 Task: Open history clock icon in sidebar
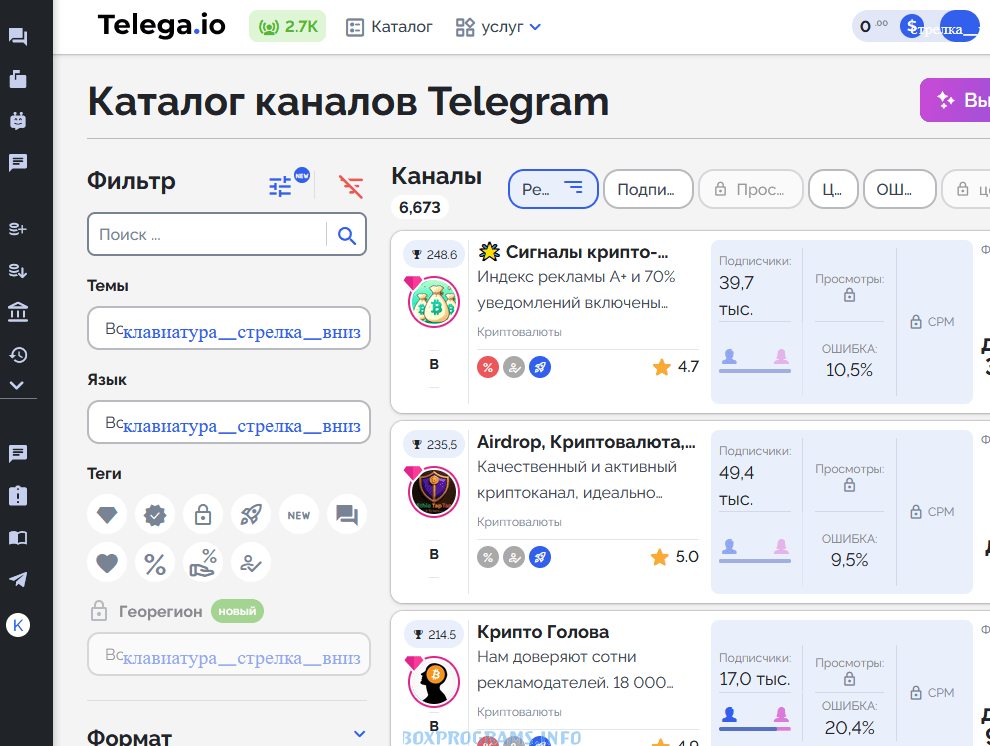[18, 355]
